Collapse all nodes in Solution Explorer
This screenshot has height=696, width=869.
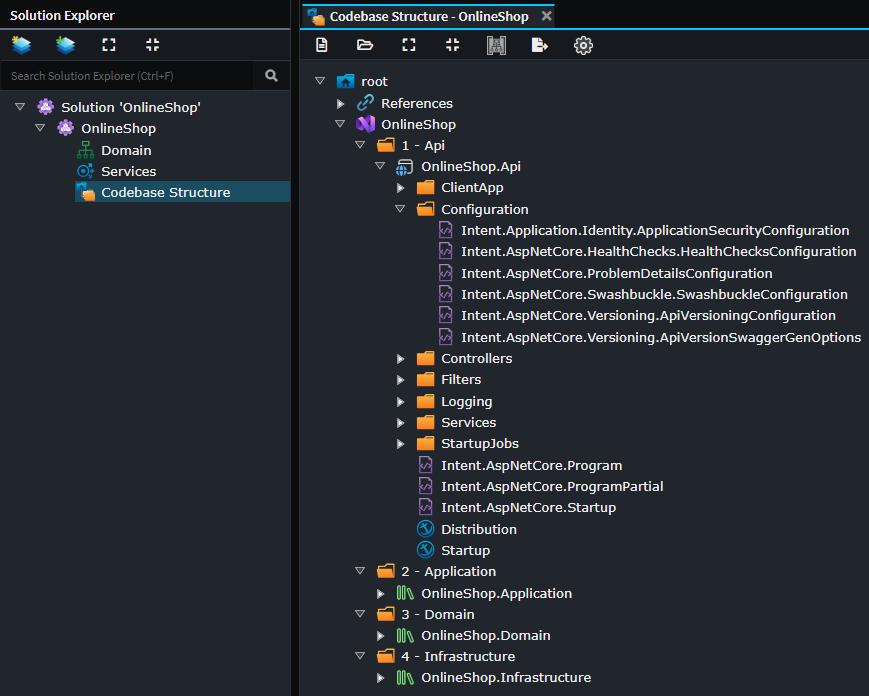click(x=152, y=44)
